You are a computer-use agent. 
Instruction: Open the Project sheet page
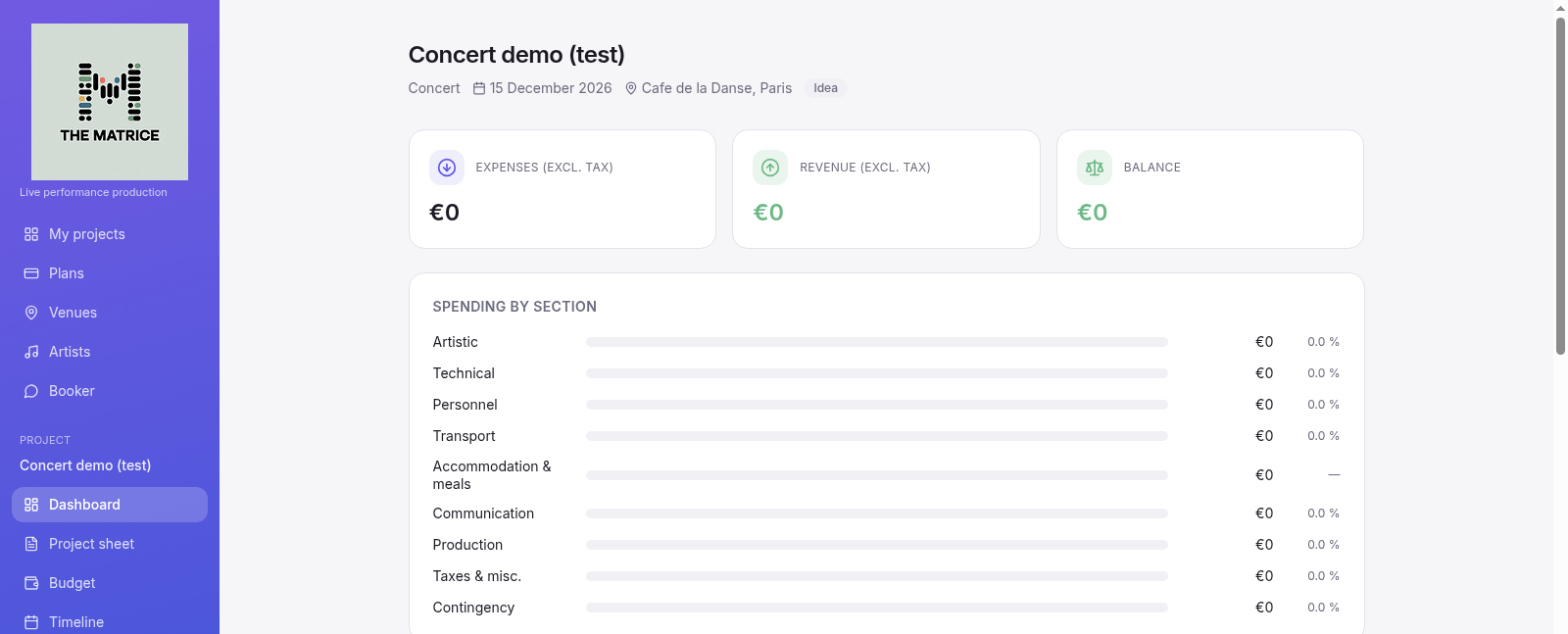click(x=110, y=544)
